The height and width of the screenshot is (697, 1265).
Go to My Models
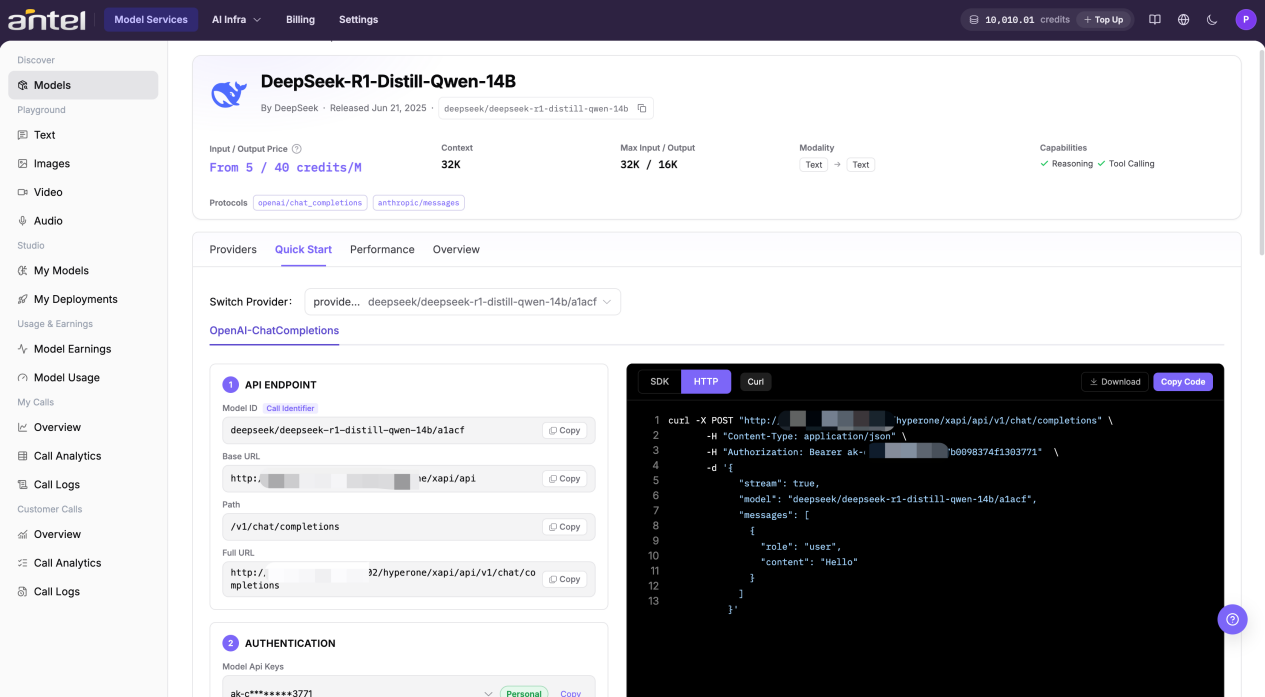click(83, 270)
